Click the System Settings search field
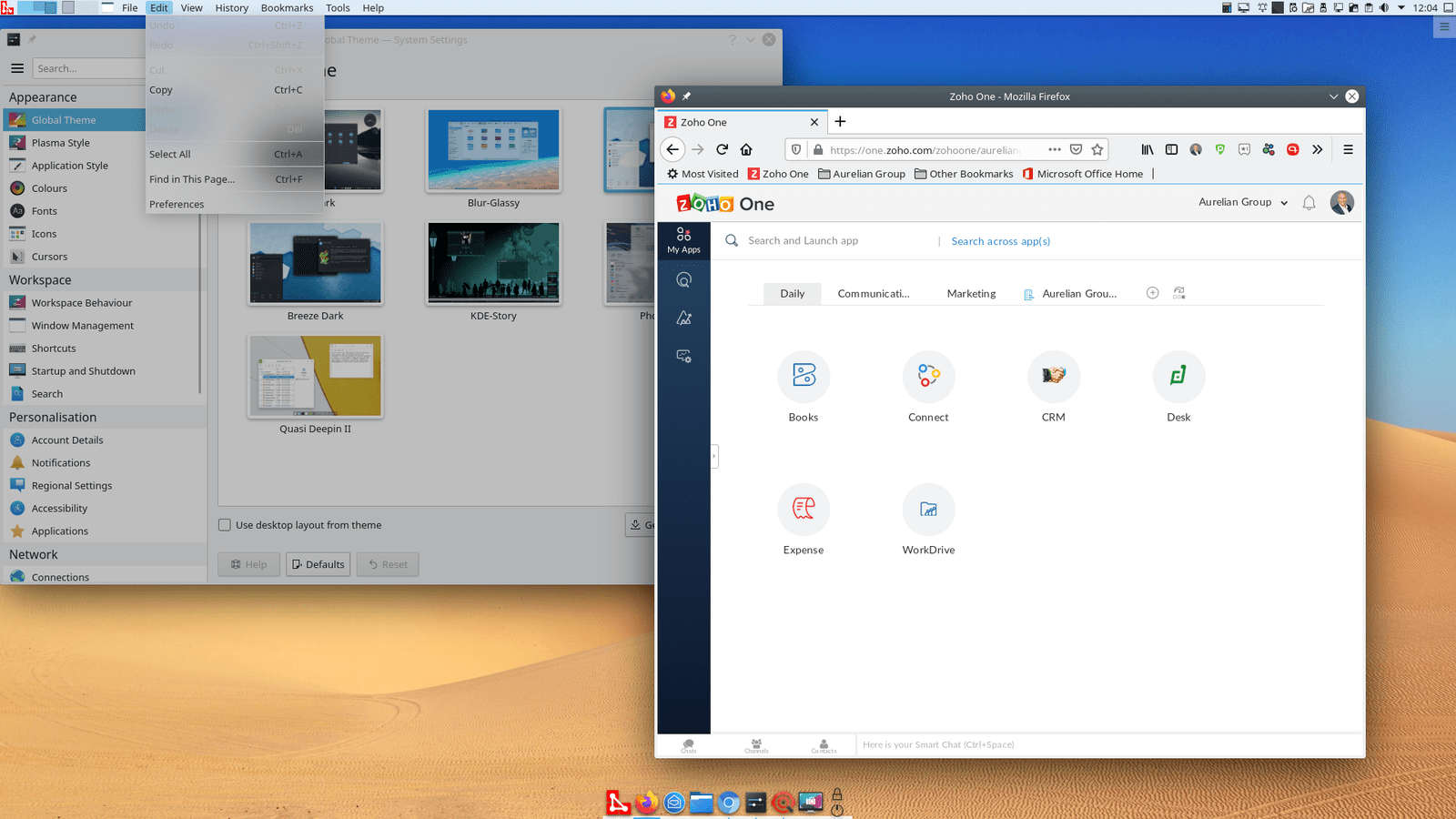1456x819 pixels. click(88, 68)
